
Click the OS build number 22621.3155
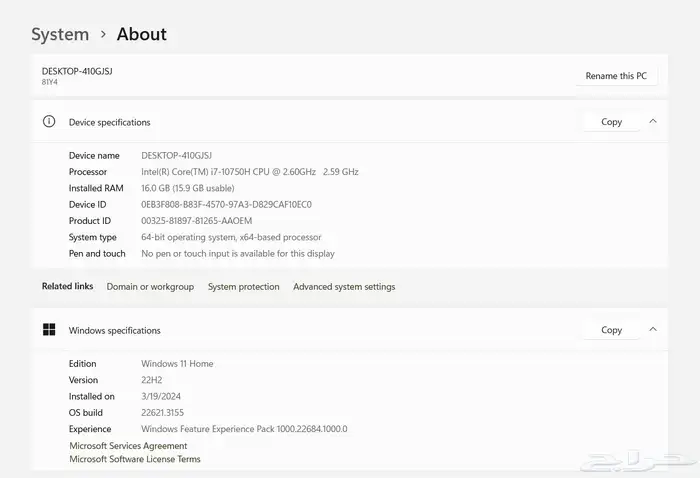point(162,413)
